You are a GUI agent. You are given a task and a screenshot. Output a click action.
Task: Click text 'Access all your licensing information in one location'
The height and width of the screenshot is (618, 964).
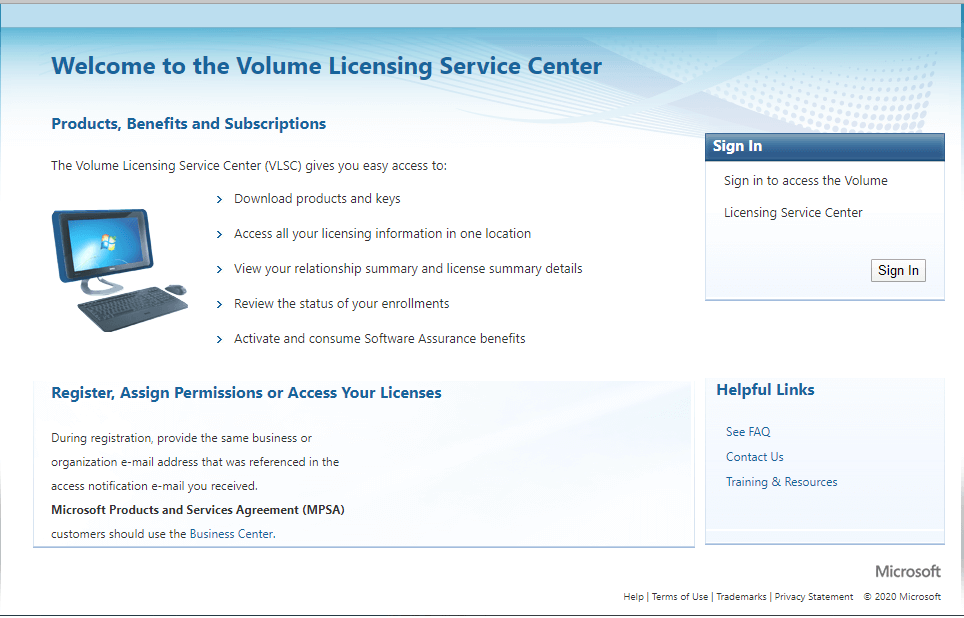[x=382, y=234]
